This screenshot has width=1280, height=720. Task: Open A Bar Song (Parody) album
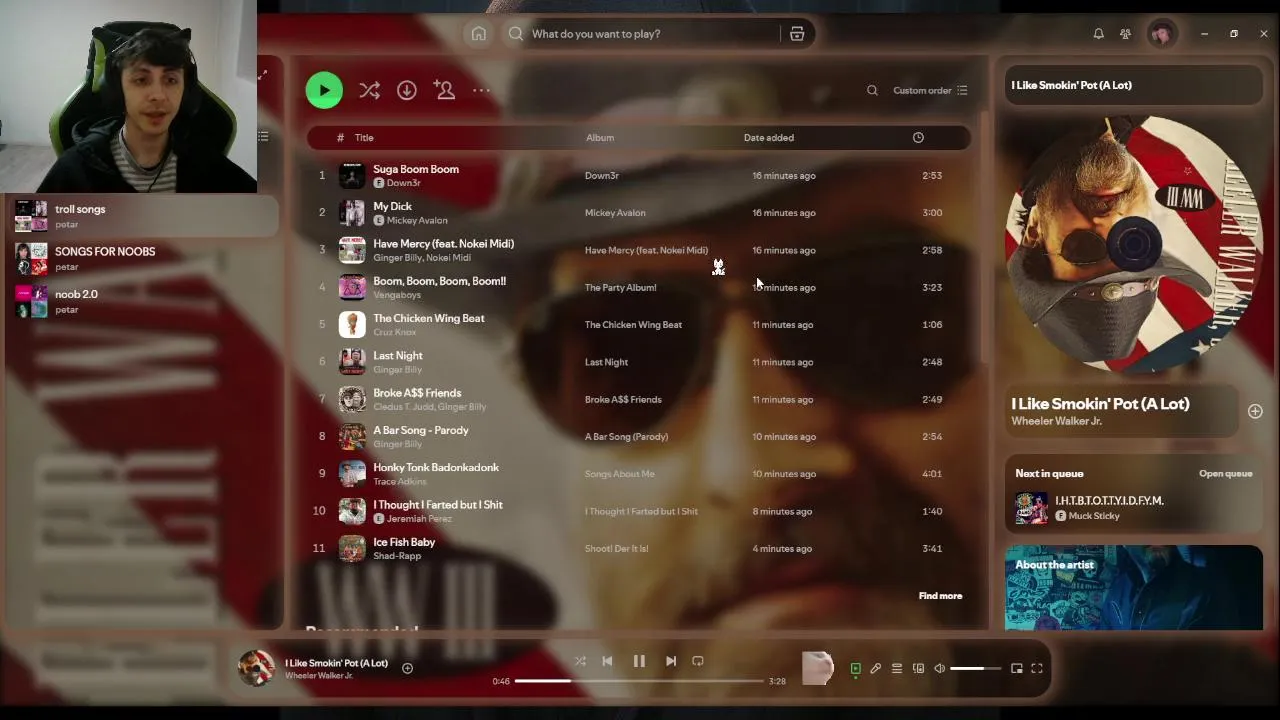tap(626, 437)
